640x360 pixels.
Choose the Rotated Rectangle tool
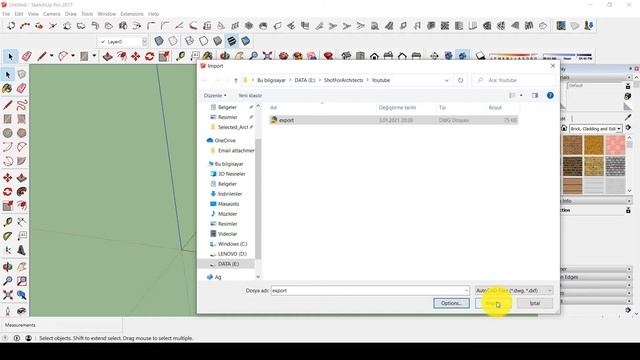coord(22,119)
